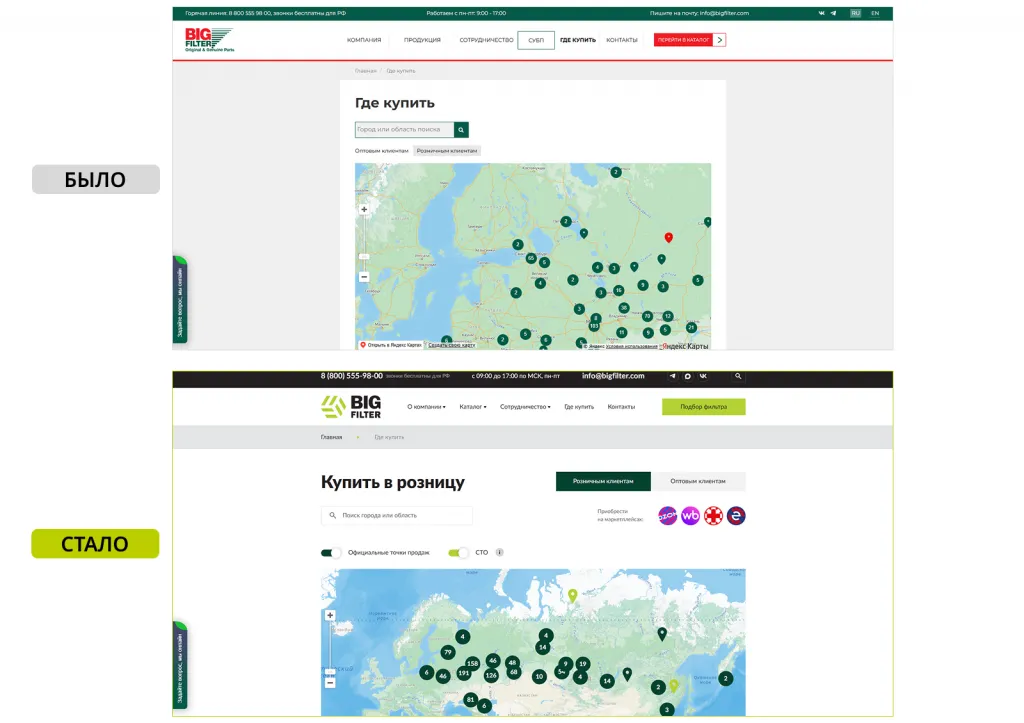Select the Розничным клиентам tab on new site
This screenshot has width=1024, height=723.
(603, 481)
